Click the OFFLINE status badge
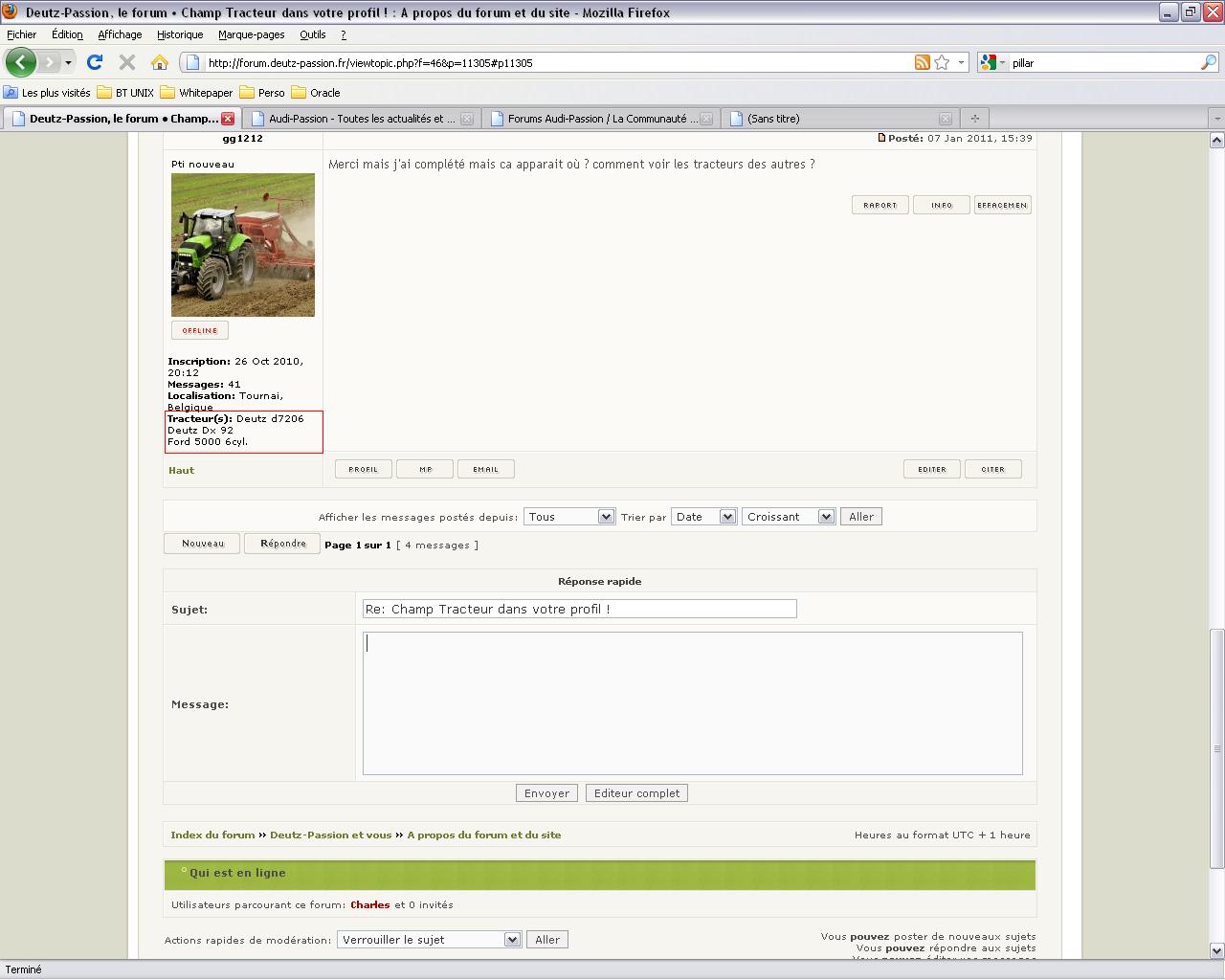This screenshot has width=1225, height=980. click(x=200, y=330)
